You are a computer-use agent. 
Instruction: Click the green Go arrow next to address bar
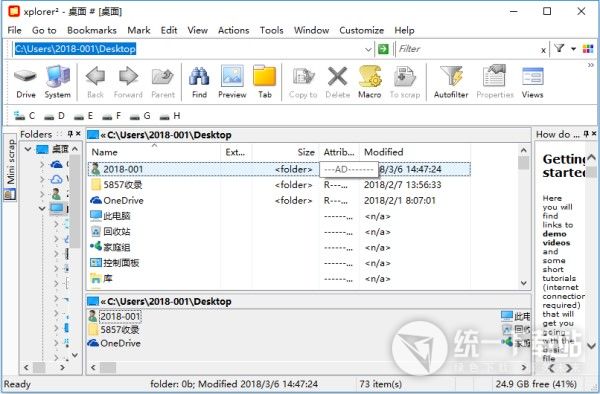click(383, 49)
